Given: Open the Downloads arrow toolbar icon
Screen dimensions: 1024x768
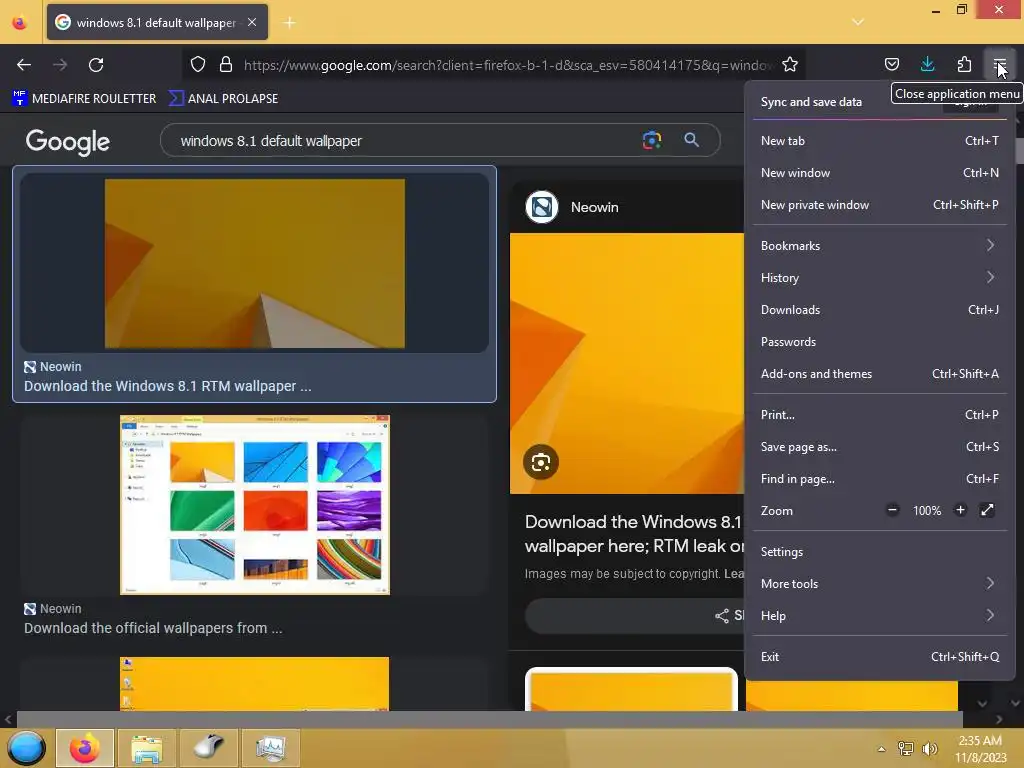Looking at the screenshot, I should (927, 64).
